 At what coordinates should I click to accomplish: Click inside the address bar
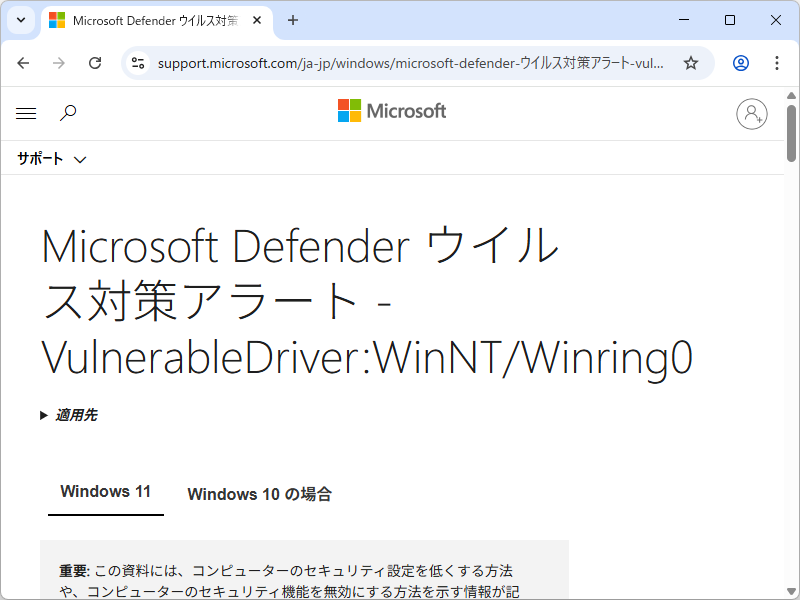[x=400, y=62]
